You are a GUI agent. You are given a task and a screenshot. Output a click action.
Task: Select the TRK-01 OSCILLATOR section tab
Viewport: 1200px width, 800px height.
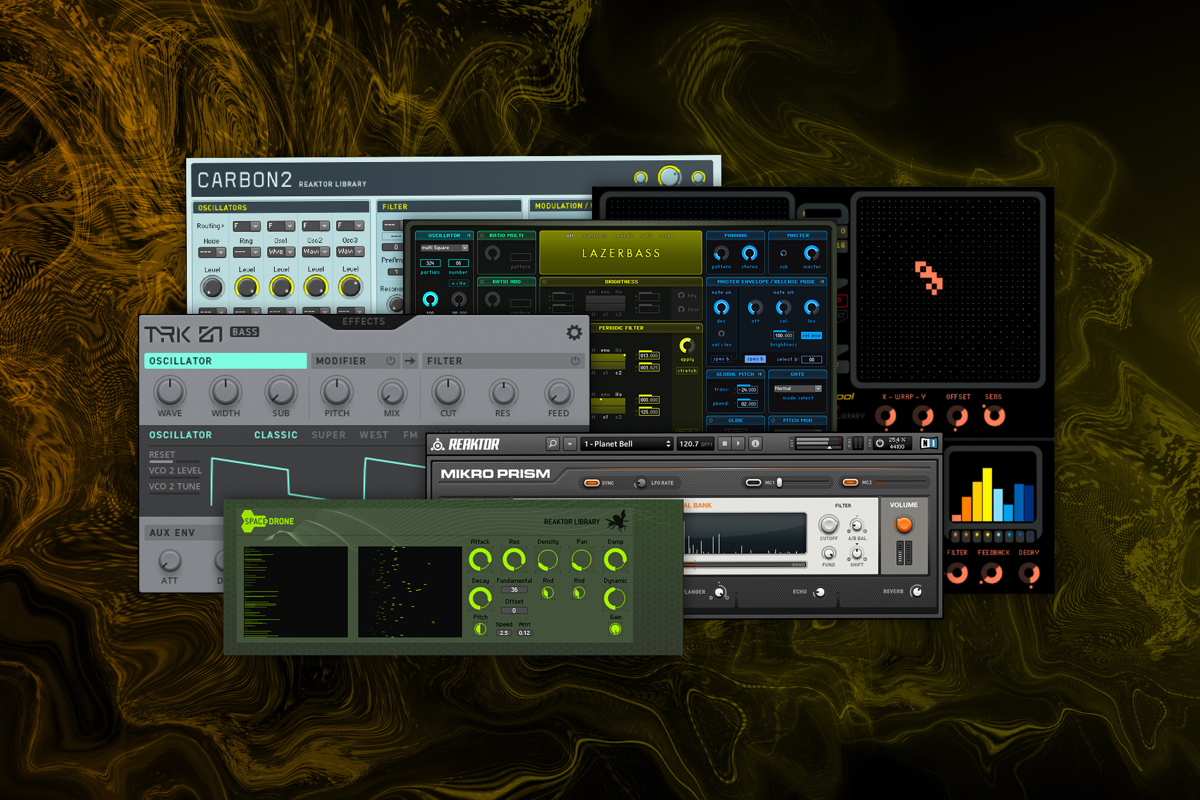[225, 361]
